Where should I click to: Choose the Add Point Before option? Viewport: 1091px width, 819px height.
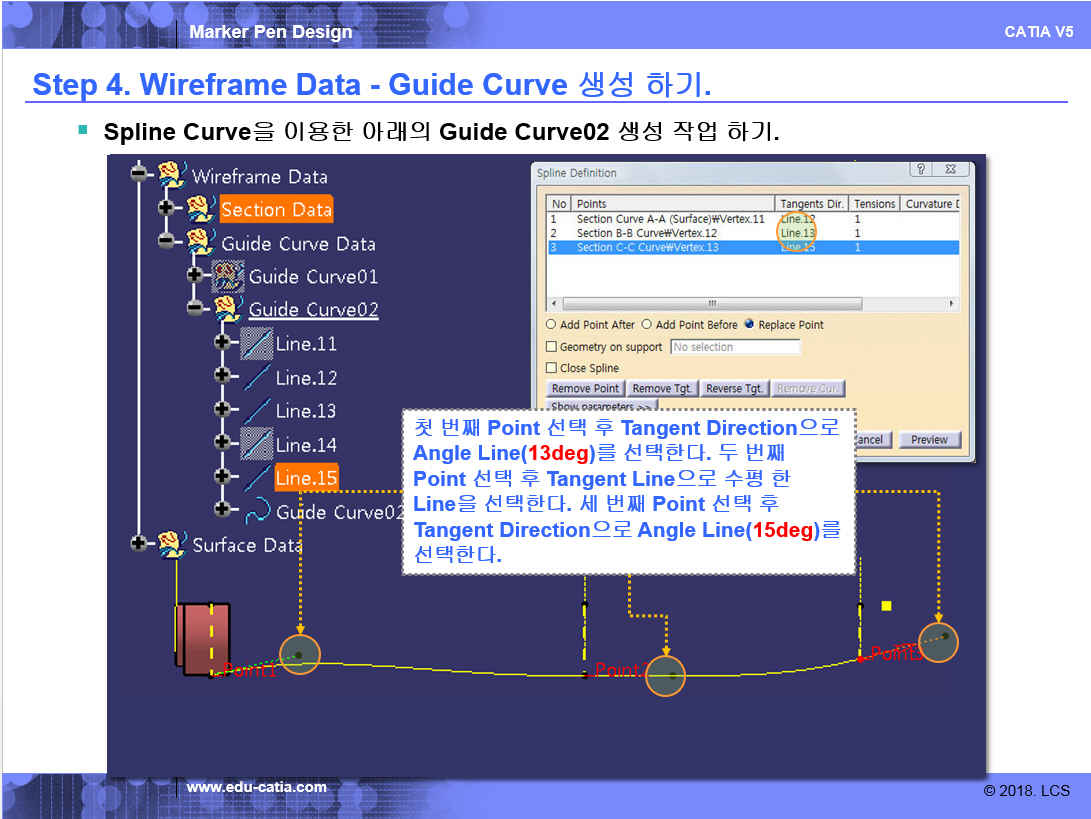(646, 325)
